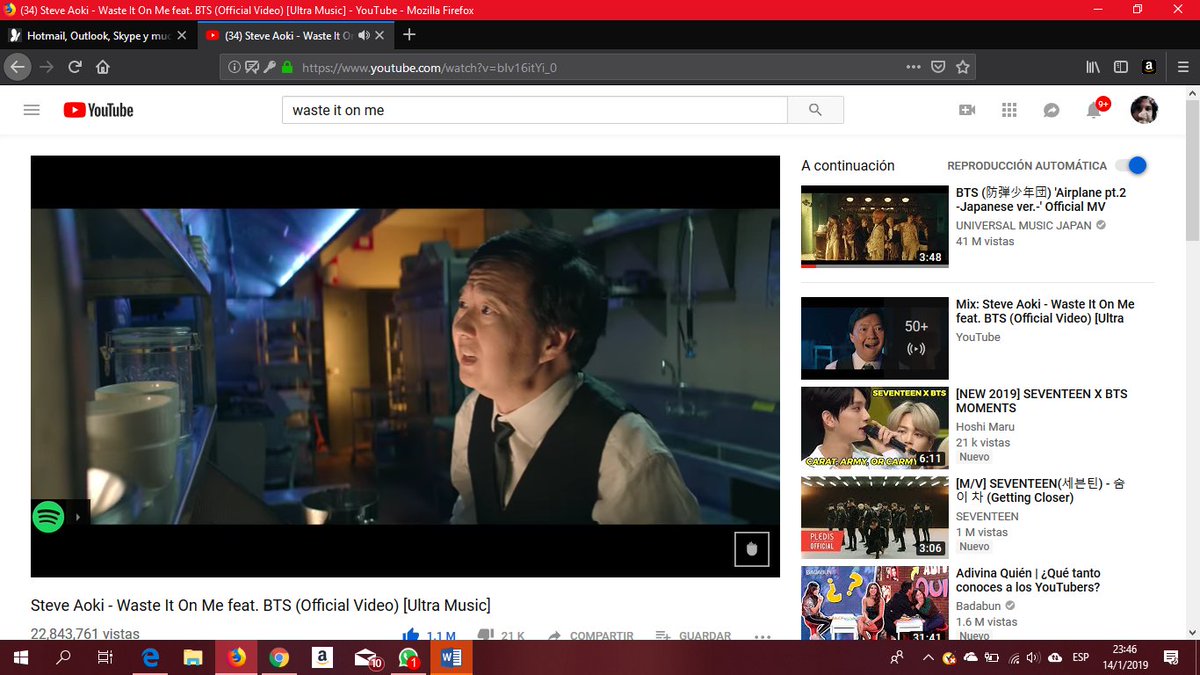Go to YouTube home via logo

click(x=98, y=110)
